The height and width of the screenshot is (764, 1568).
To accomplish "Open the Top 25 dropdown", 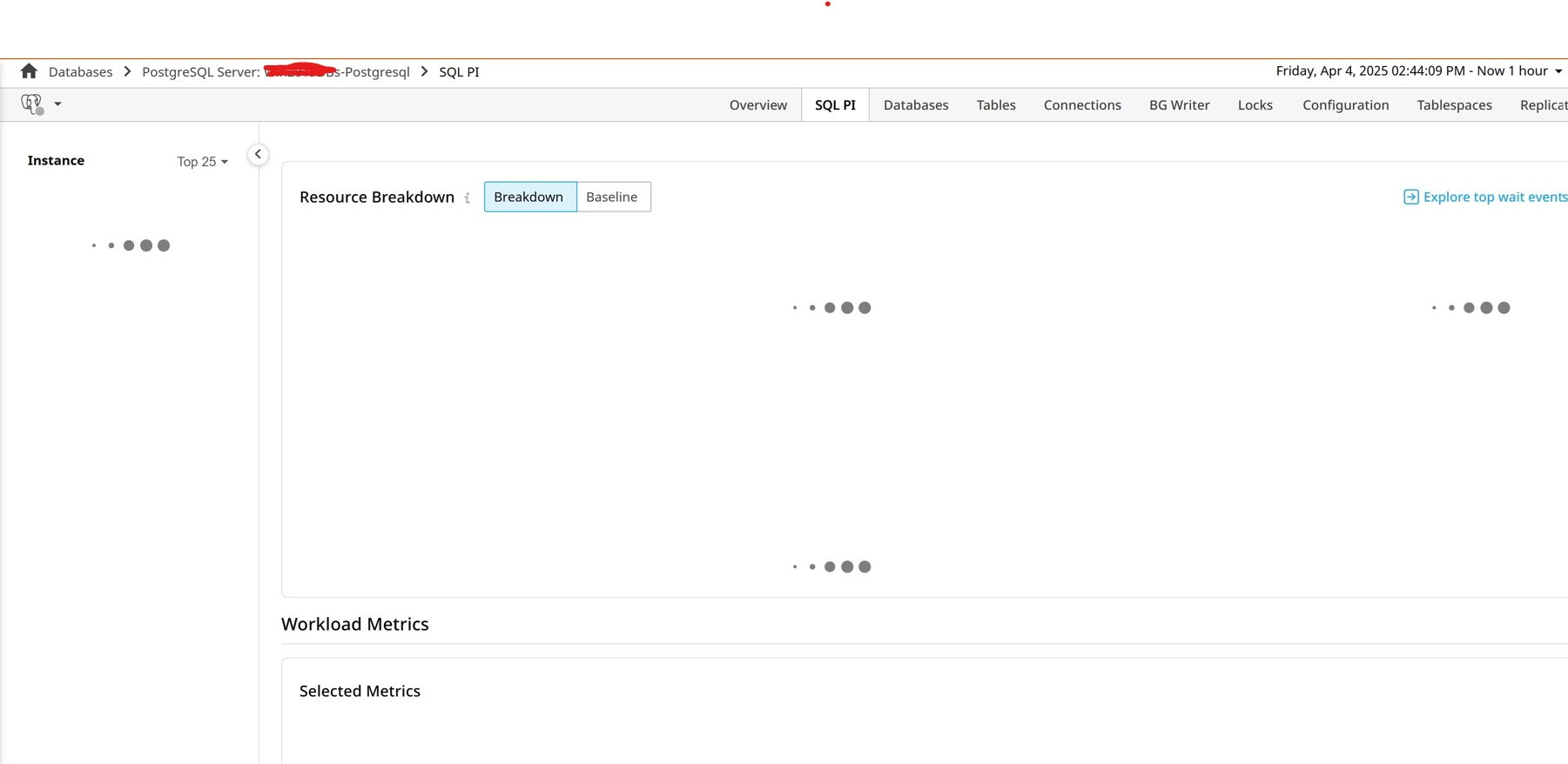I will click(202, 162).
